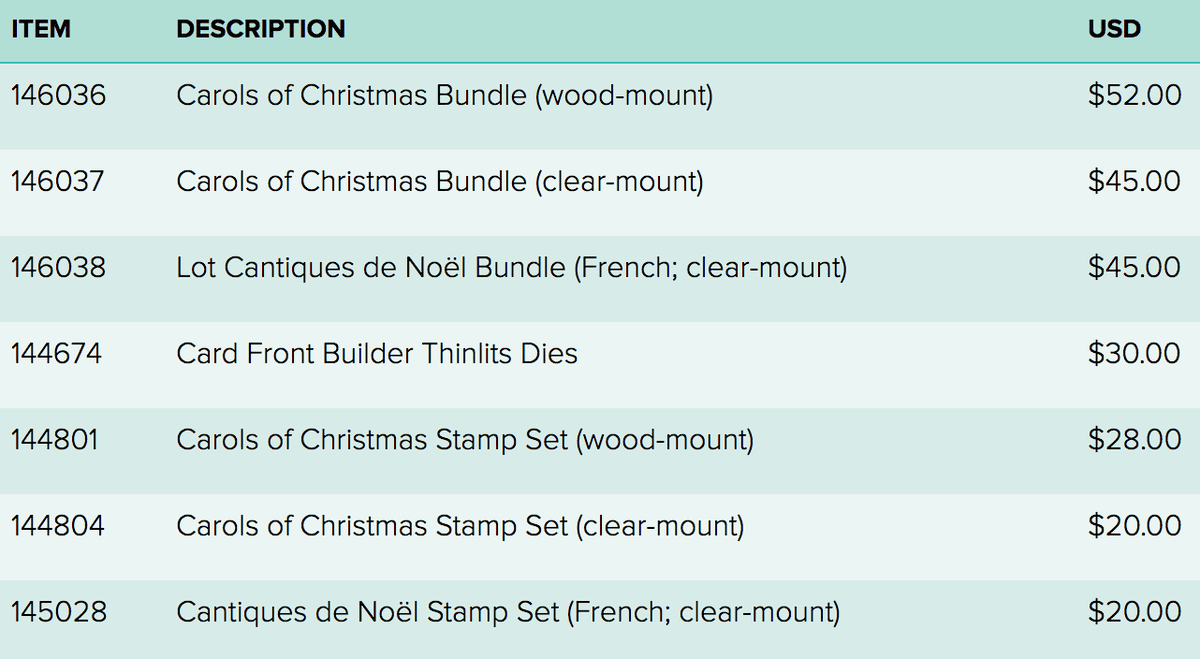Click Lot Cantiques de Noël Bundle description
The image size is (1200, 659).
511,268
